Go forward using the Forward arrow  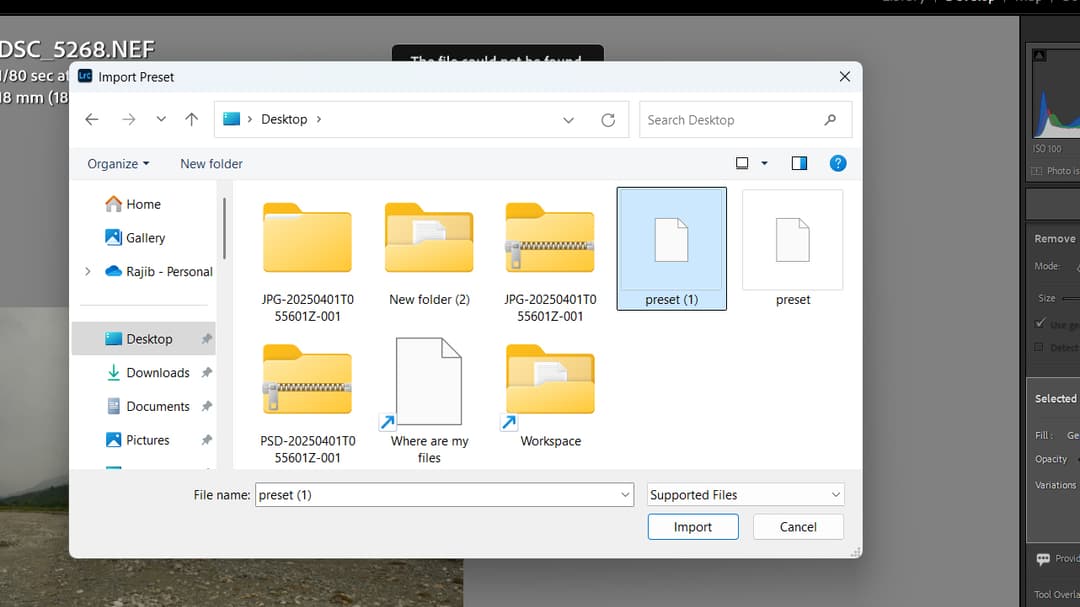point(129,119)
